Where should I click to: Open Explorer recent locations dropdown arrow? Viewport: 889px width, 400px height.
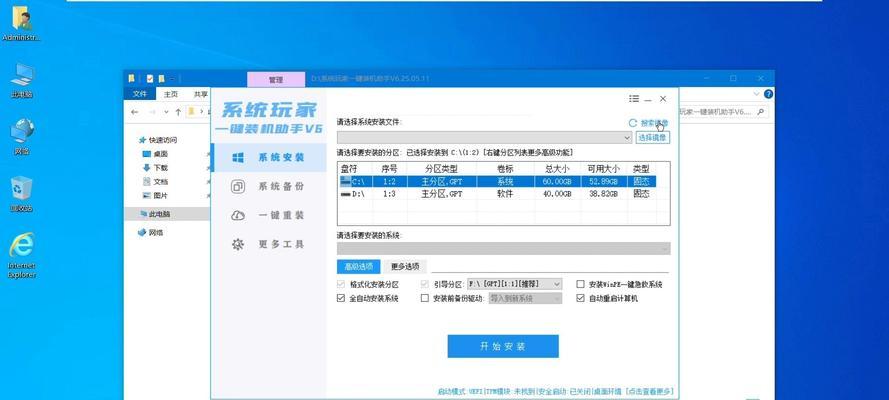tap(166, 112)
